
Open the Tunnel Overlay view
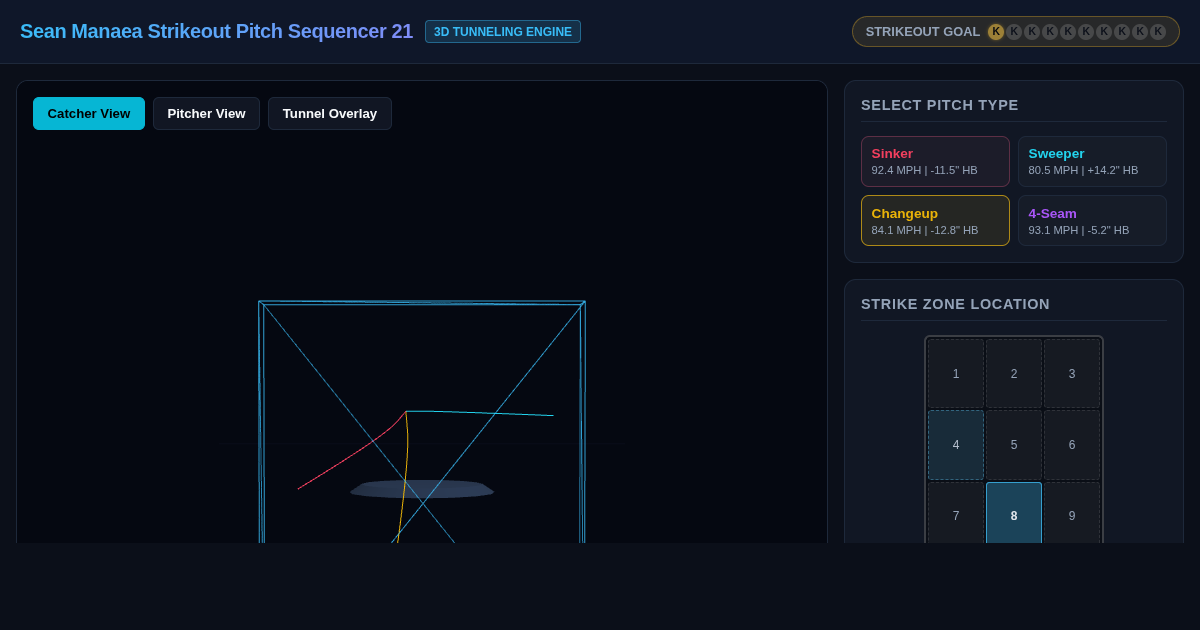[330, 113]
